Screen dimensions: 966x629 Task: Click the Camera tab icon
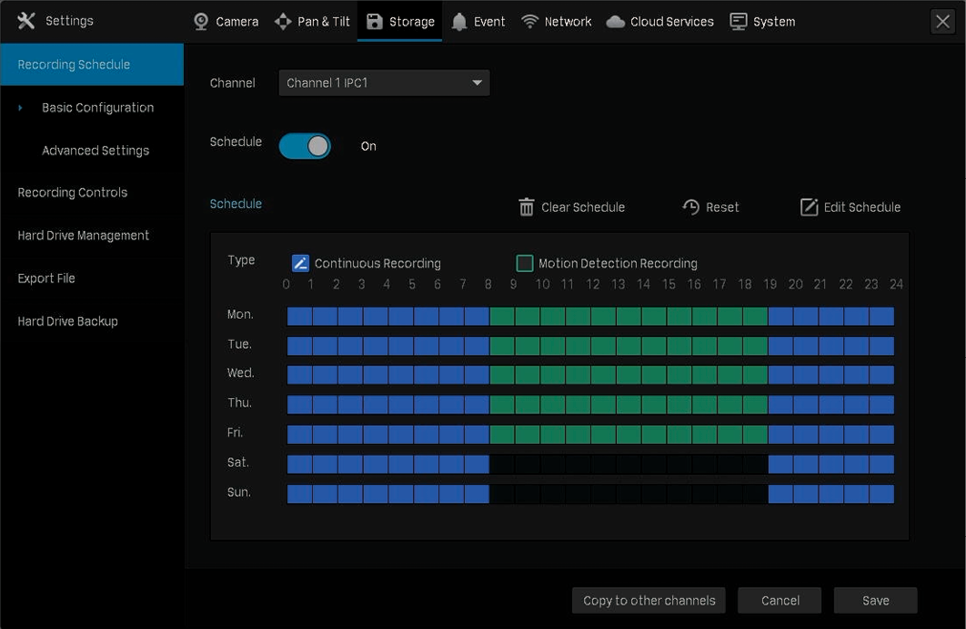tap(201, 22)
